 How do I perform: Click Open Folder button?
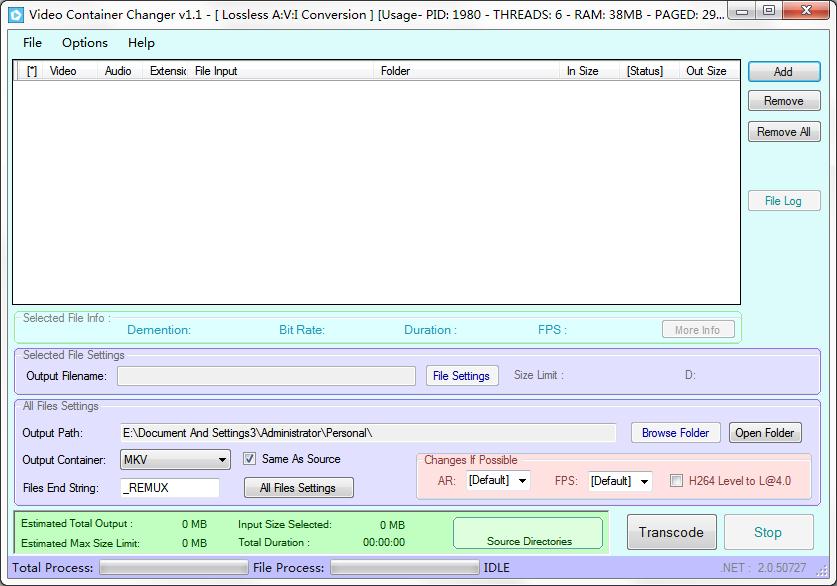click(764, 433)
